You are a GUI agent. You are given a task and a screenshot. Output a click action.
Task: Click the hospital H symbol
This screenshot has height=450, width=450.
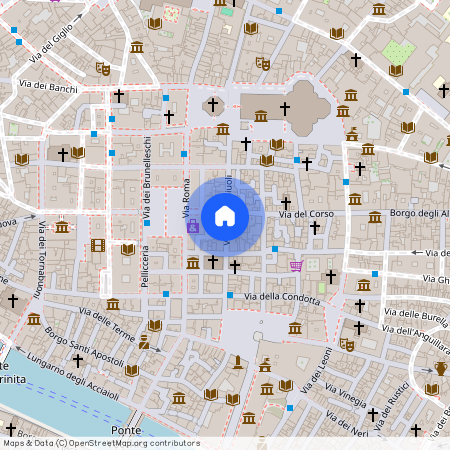pos(167,149)
